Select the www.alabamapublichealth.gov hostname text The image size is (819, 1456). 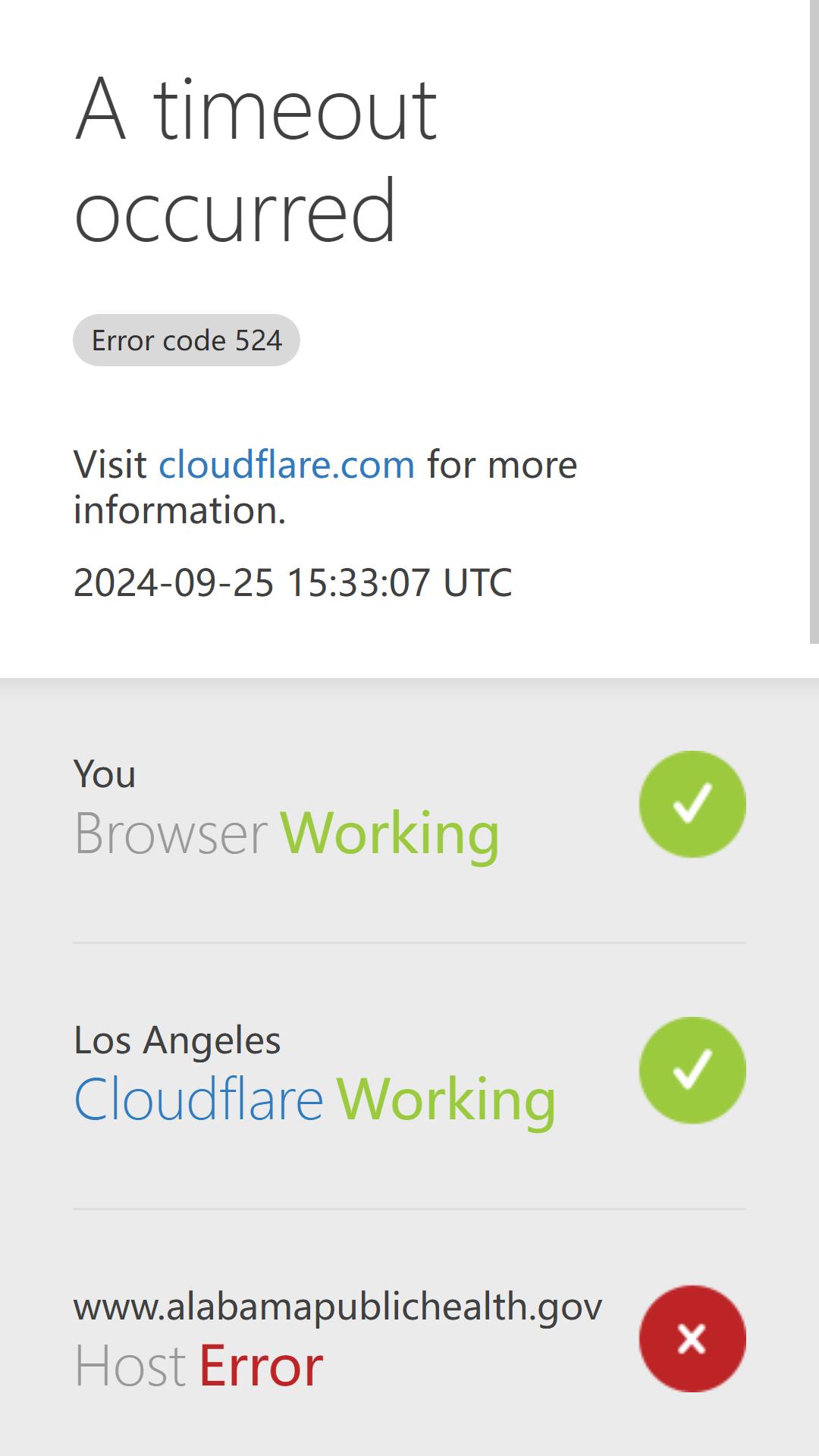(x=338, y=1307)
